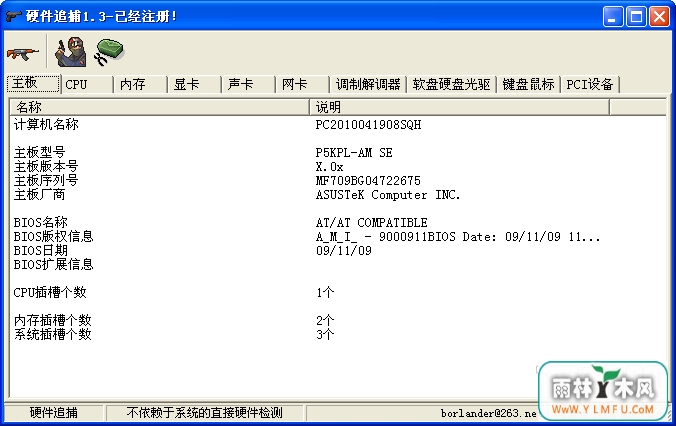Click the 1个 CPU slot count value
This screenshot has height=426, width=676.
click(325, 293)
